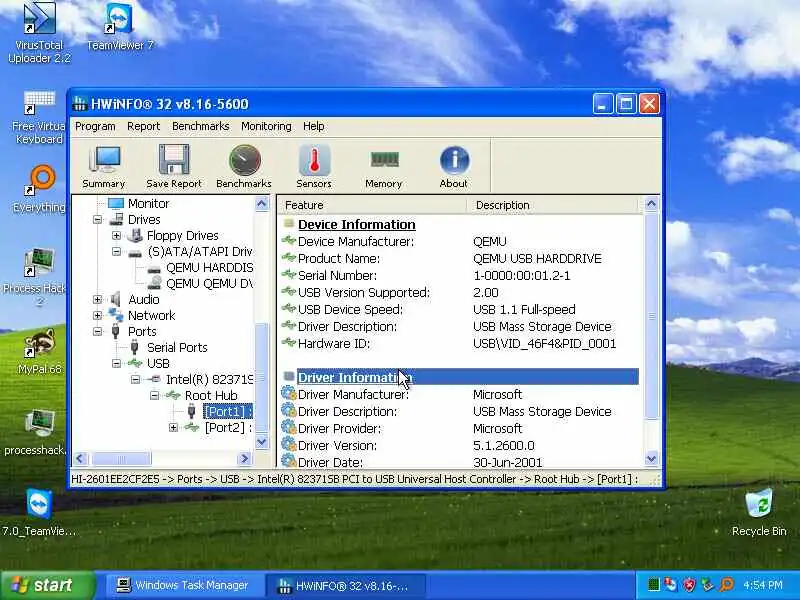Open TeamViewer 7 desktop shortcut
Image resolution: width=800 pixels, height=600 pixels.
click(x=120, y=27)
